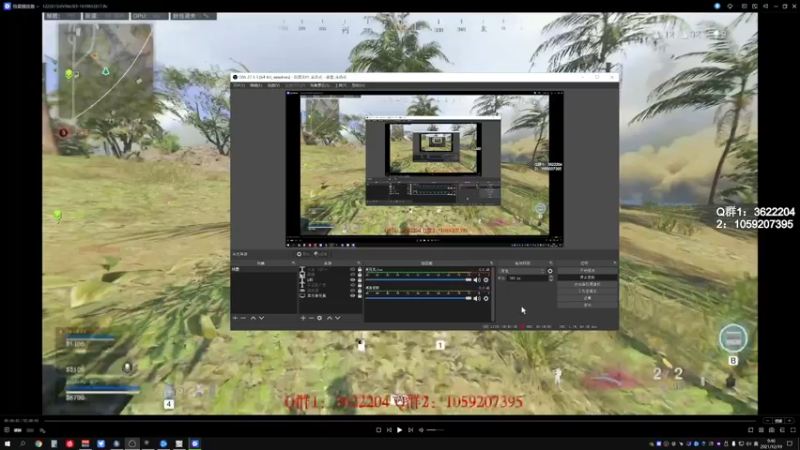Add a new source in Sources panel
The width and height of the screenshot is (800, 450).
303,318
